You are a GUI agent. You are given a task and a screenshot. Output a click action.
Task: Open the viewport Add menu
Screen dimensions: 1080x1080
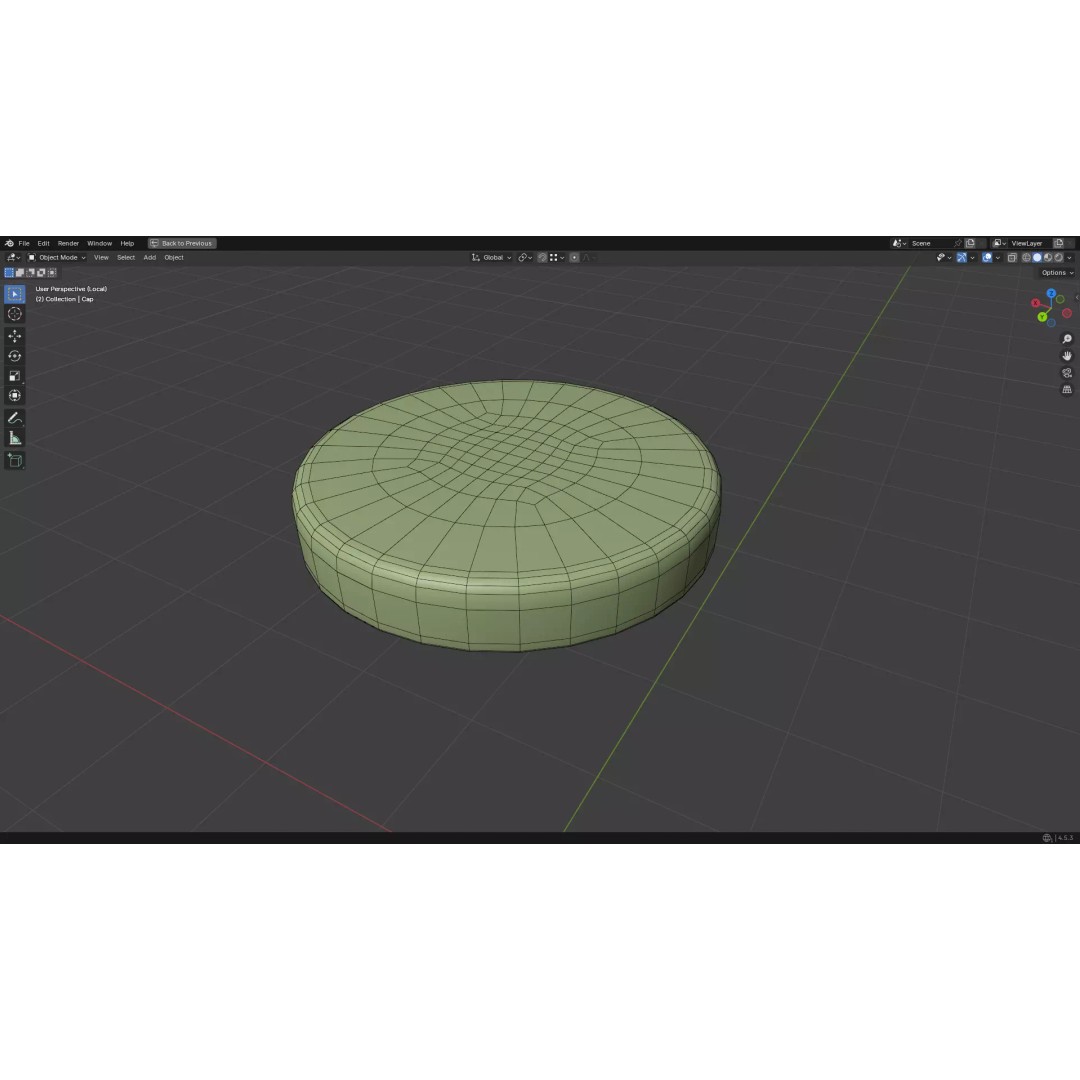[149, 258]
